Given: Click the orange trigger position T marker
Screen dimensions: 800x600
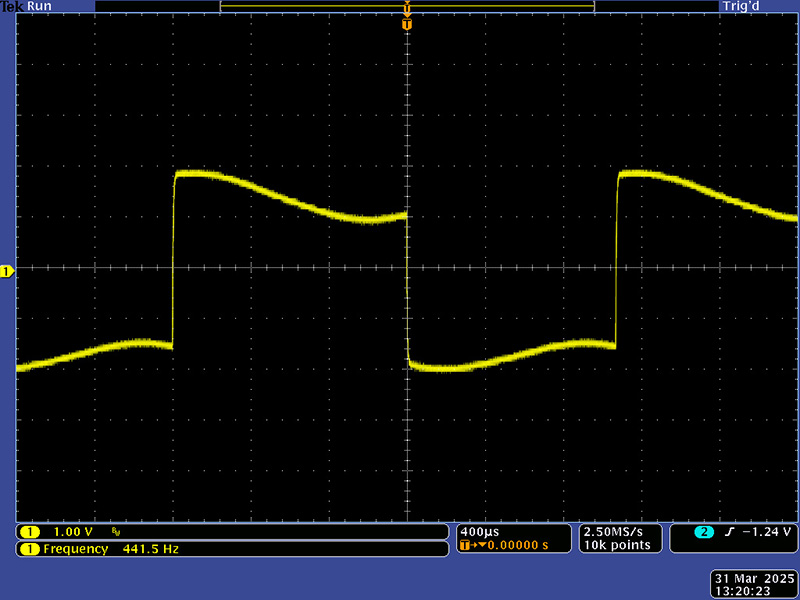Looking at the screenshot, I should coord(407,23).
